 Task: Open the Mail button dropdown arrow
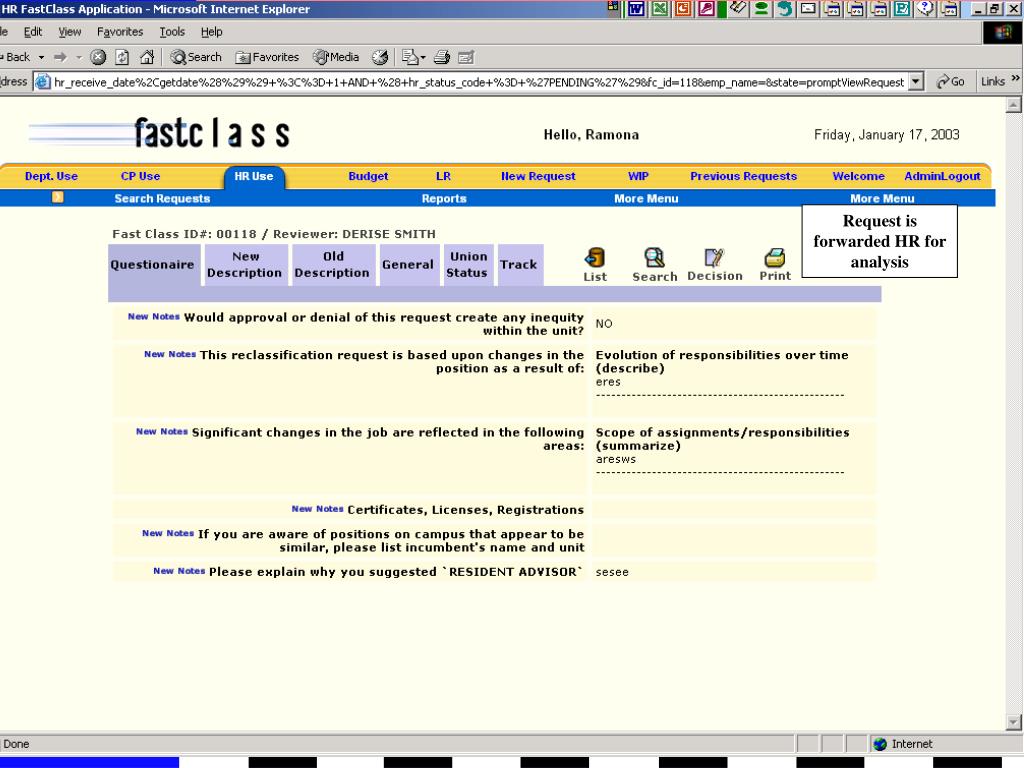tap(423, 57)
